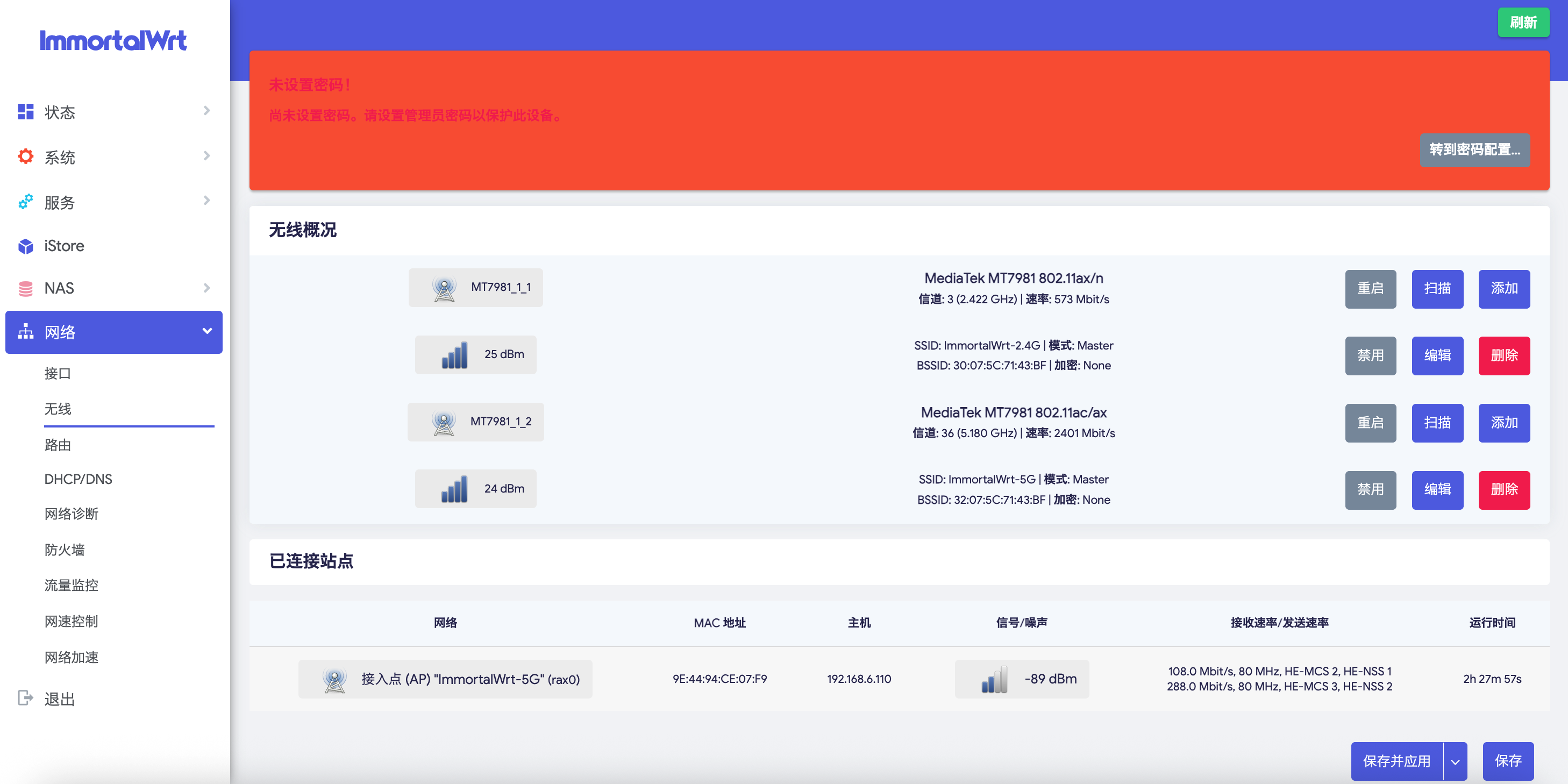Click the ImmortalWrt logo

pos(113,40)
